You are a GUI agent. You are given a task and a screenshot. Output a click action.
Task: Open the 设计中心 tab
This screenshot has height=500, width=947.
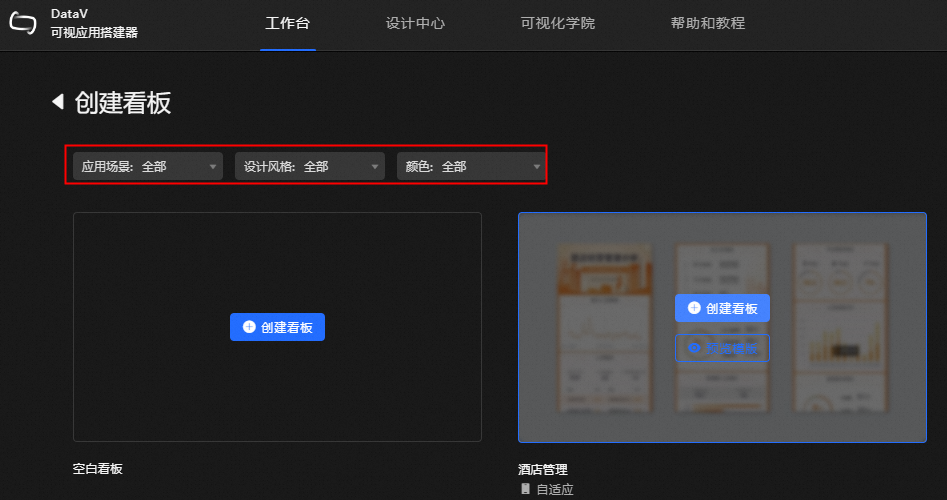coord(416,24)
